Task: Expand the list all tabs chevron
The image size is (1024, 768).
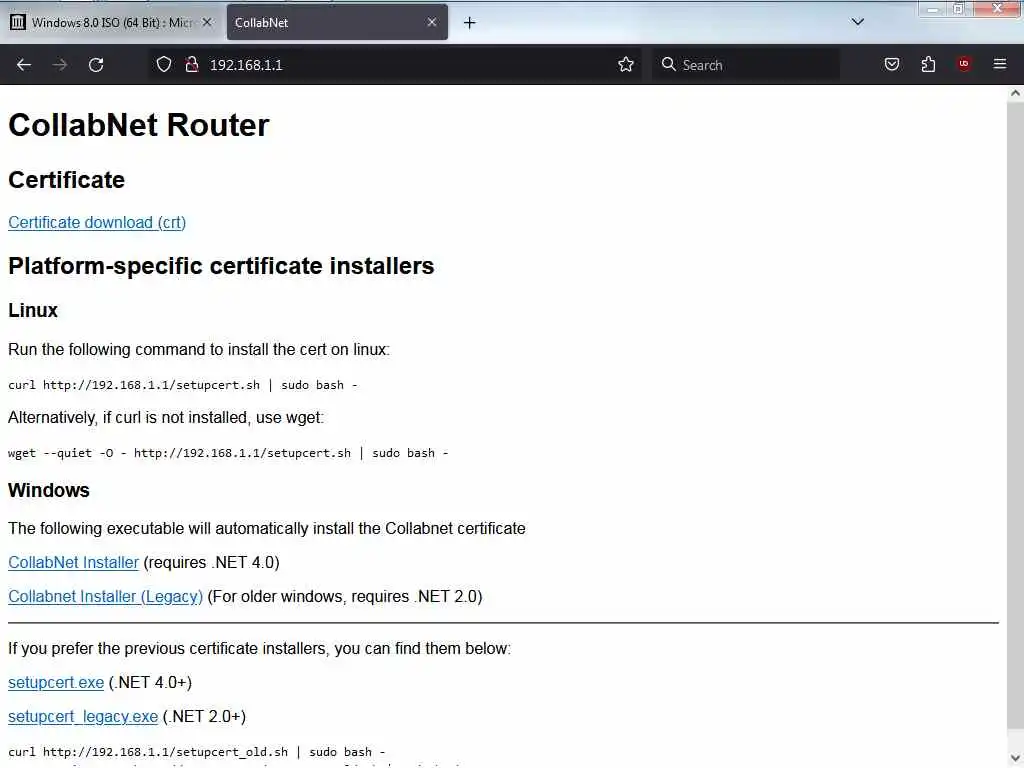Action: 858,22
